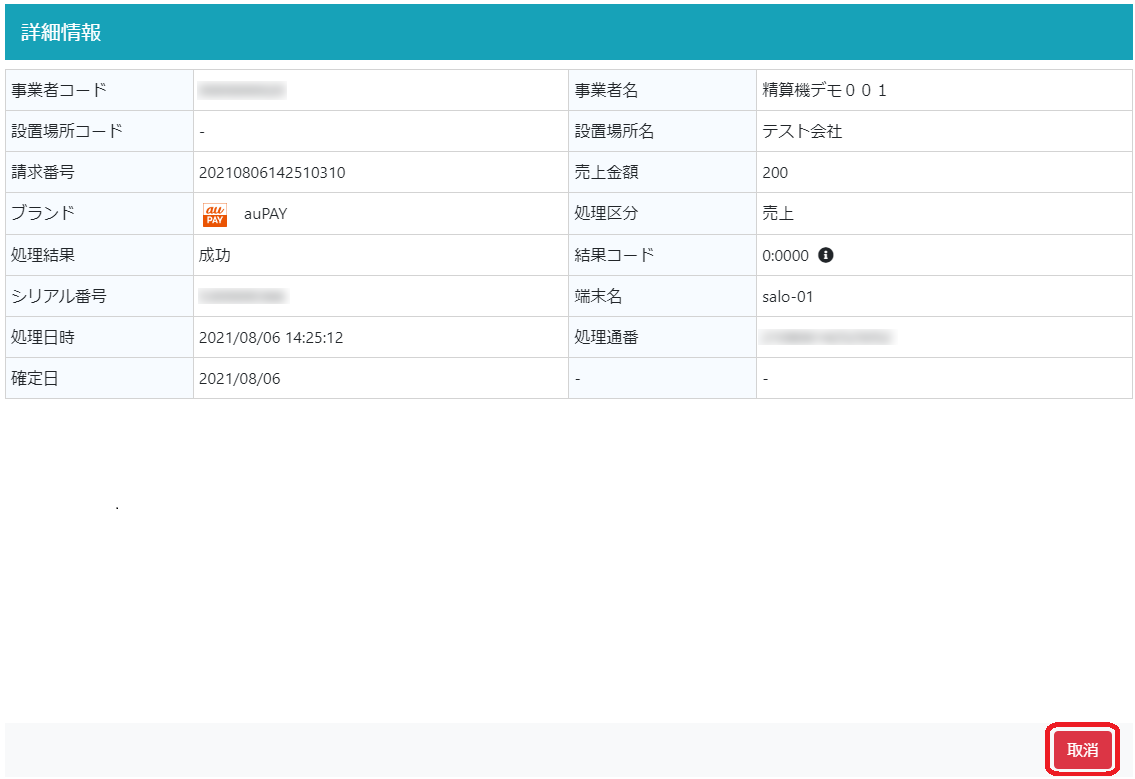Select the value テスト会社

pos(802,131)
